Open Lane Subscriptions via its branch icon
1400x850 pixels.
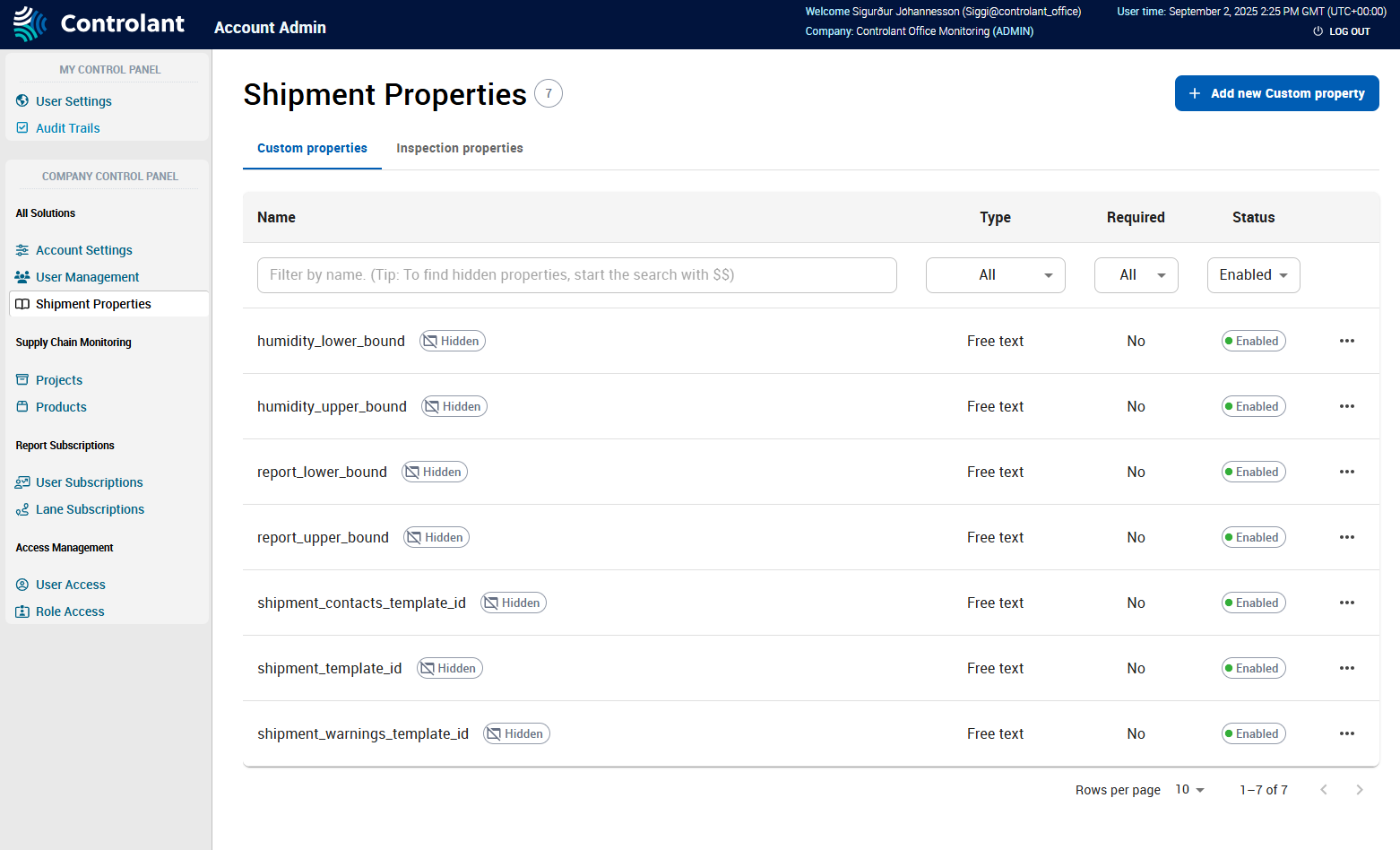tap(22, 508)
